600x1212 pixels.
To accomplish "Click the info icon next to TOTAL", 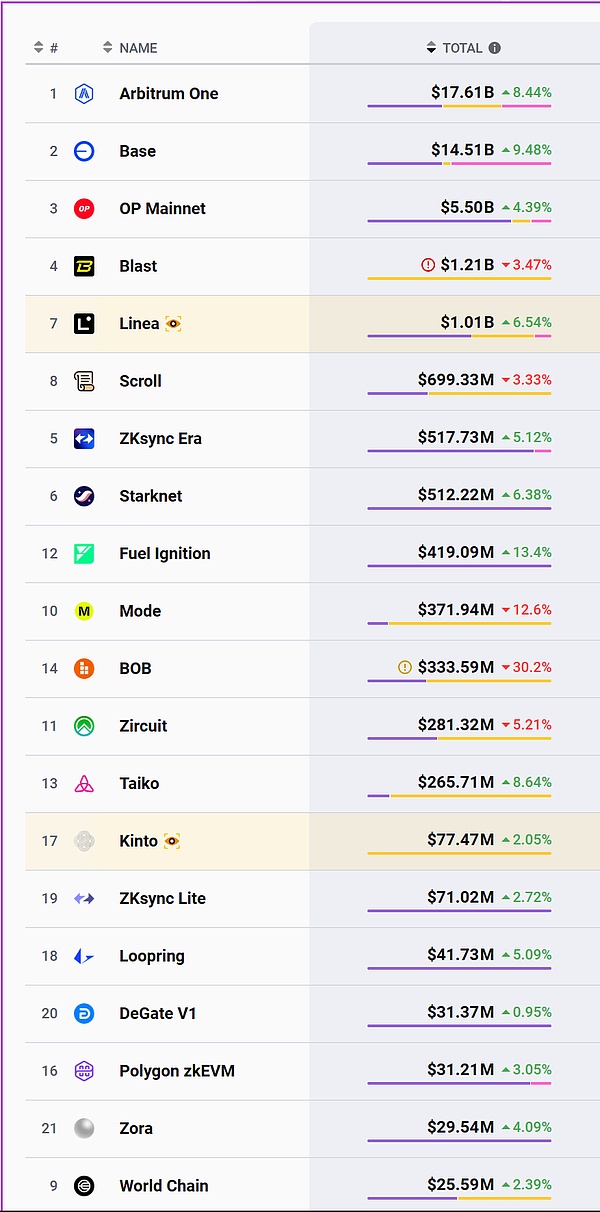I will pos(494,48).
